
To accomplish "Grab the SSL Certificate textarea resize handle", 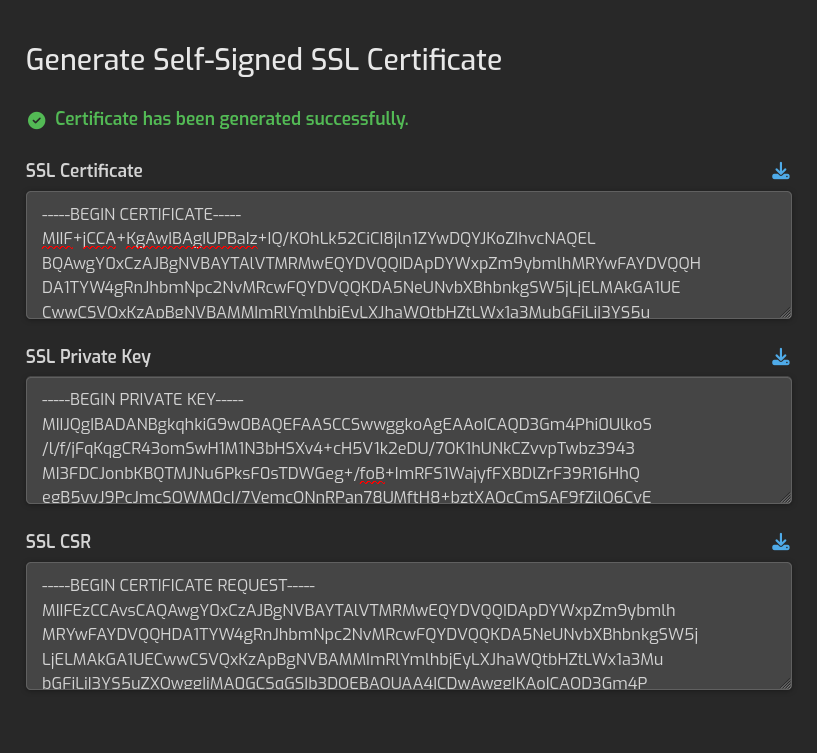I will (x=786, y=312).
